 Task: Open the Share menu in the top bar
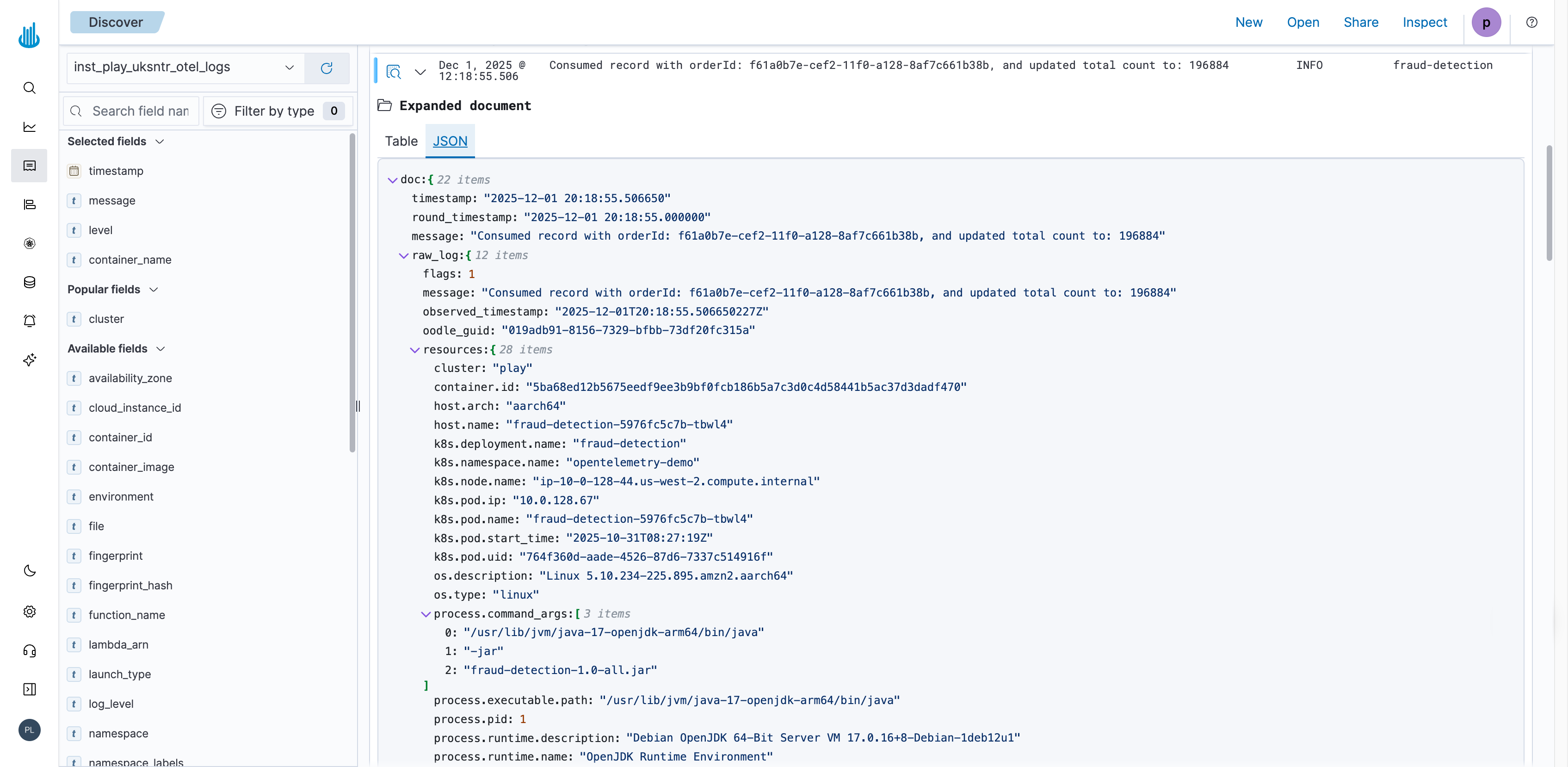(1361, 22)
